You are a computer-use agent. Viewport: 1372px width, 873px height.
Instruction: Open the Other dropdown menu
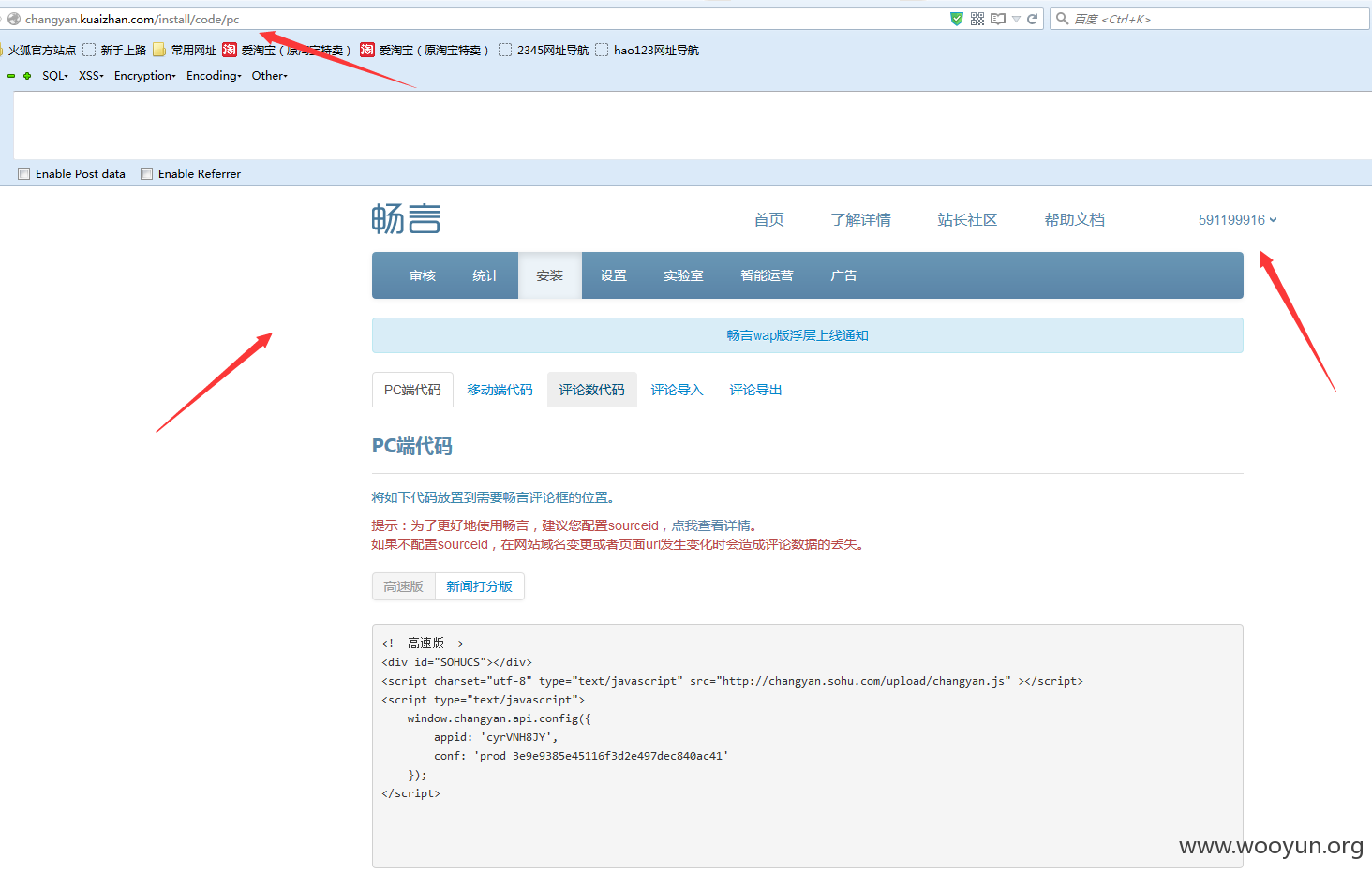[270, 76]
